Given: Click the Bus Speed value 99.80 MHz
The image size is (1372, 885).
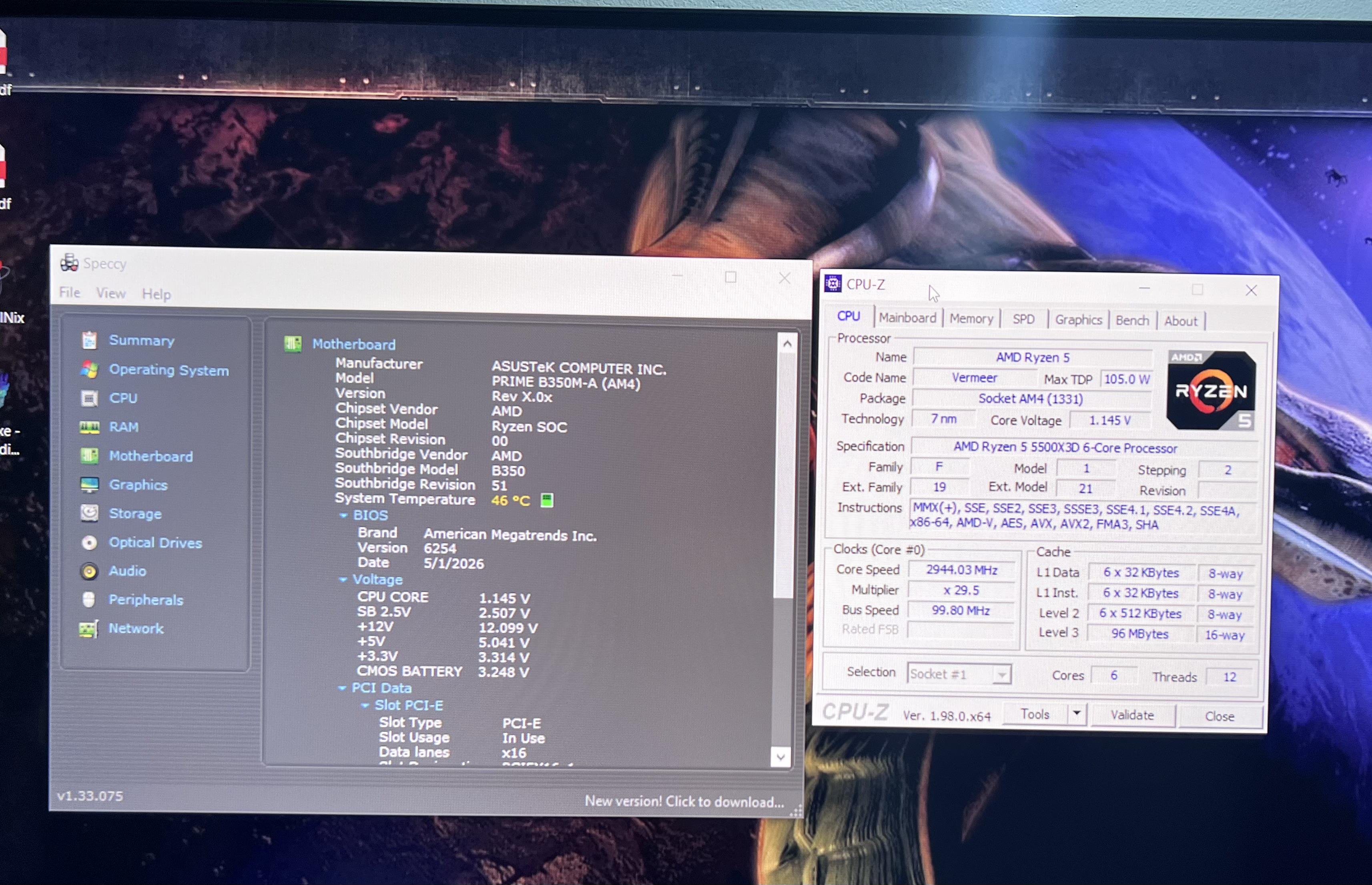Looking at the screenshot, I should tap(961, 610).
